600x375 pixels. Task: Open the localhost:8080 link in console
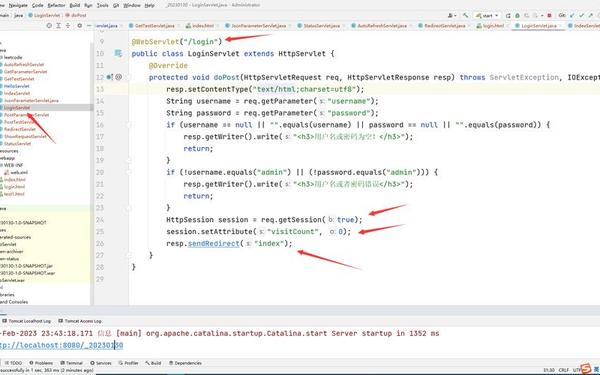61,345
